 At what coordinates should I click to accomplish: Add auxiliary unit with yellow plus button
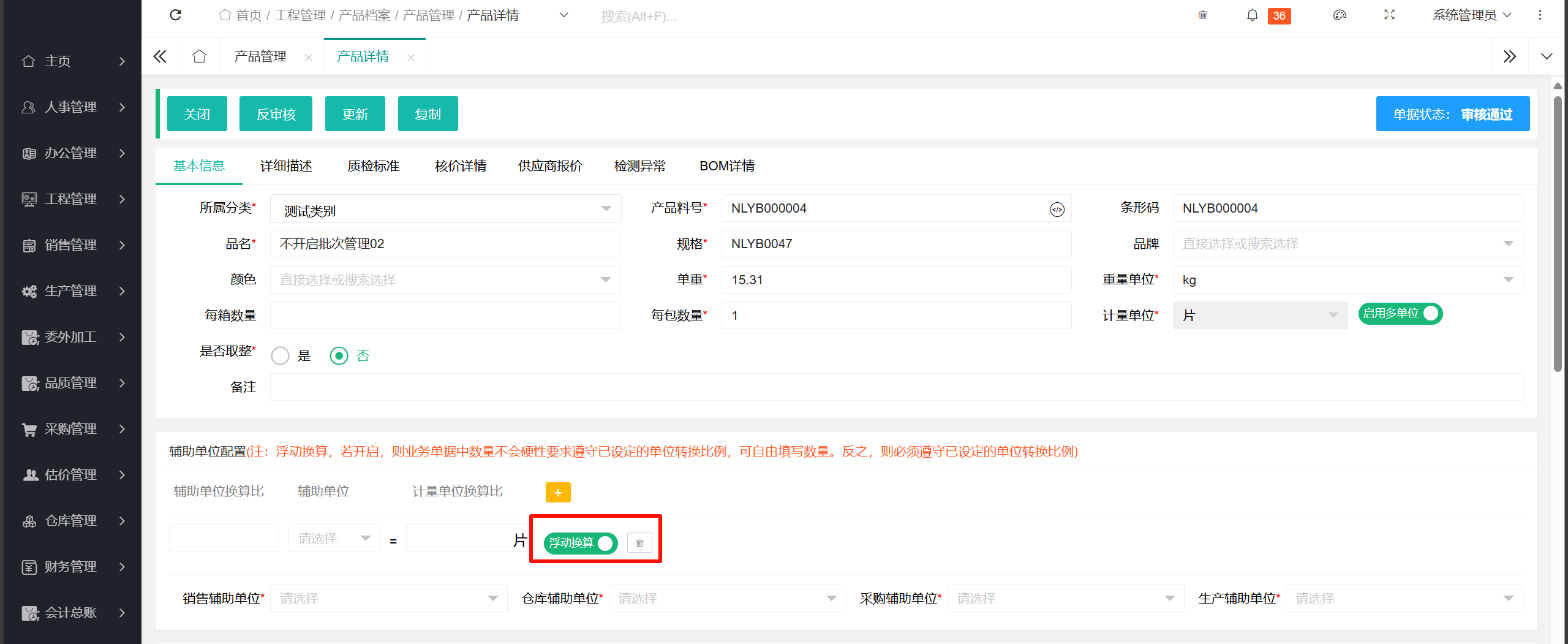coord(557,493)
